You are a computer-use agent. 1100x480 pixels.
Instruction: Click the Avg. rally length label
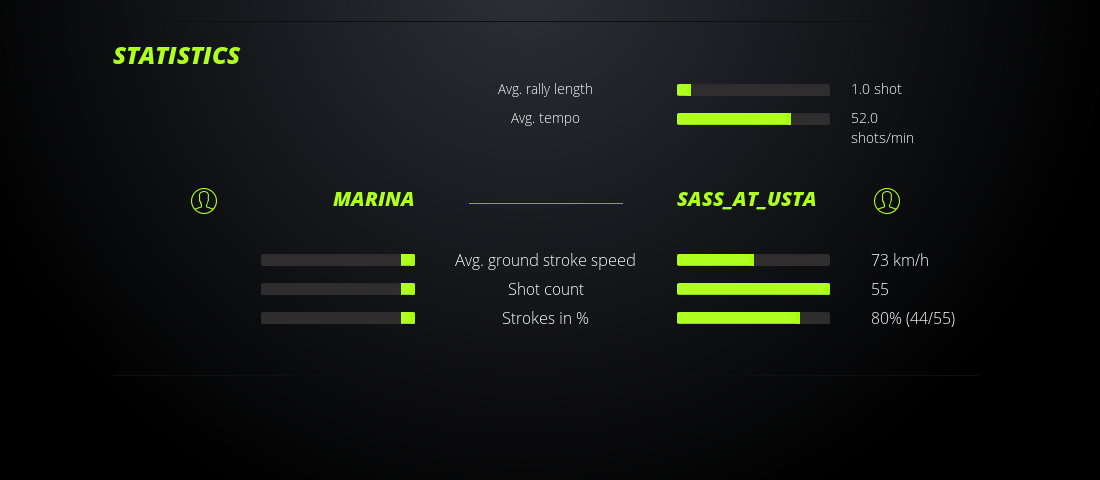[545, 89]
